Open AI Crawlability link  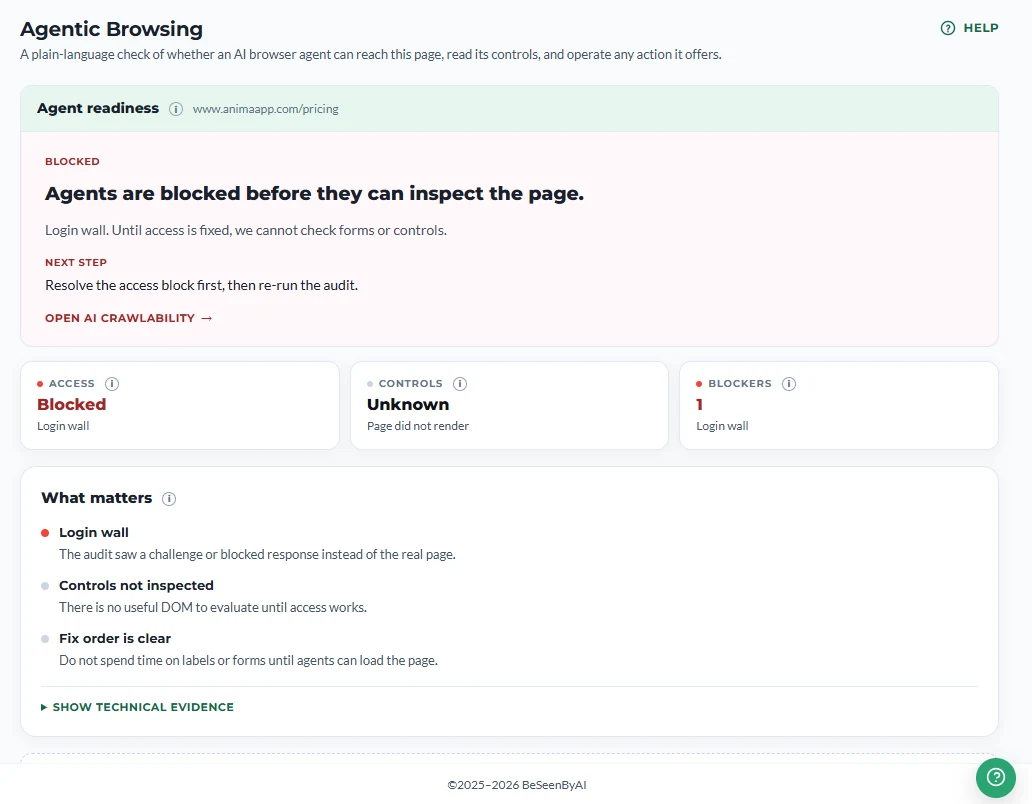click(128, 318)
